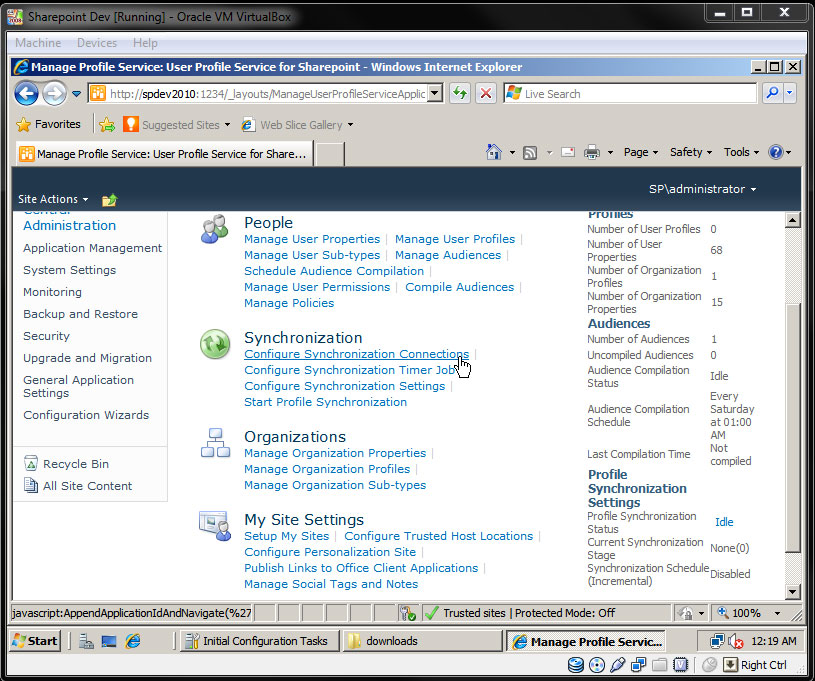Image resolution: width=815 pixels, height=681 pixels.
Task: Click the red Stop loading icon
Action: point(485,94)
